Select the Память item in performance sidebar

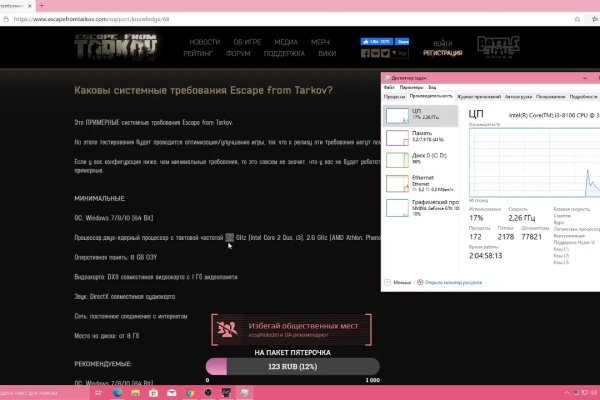coord(421,138)
